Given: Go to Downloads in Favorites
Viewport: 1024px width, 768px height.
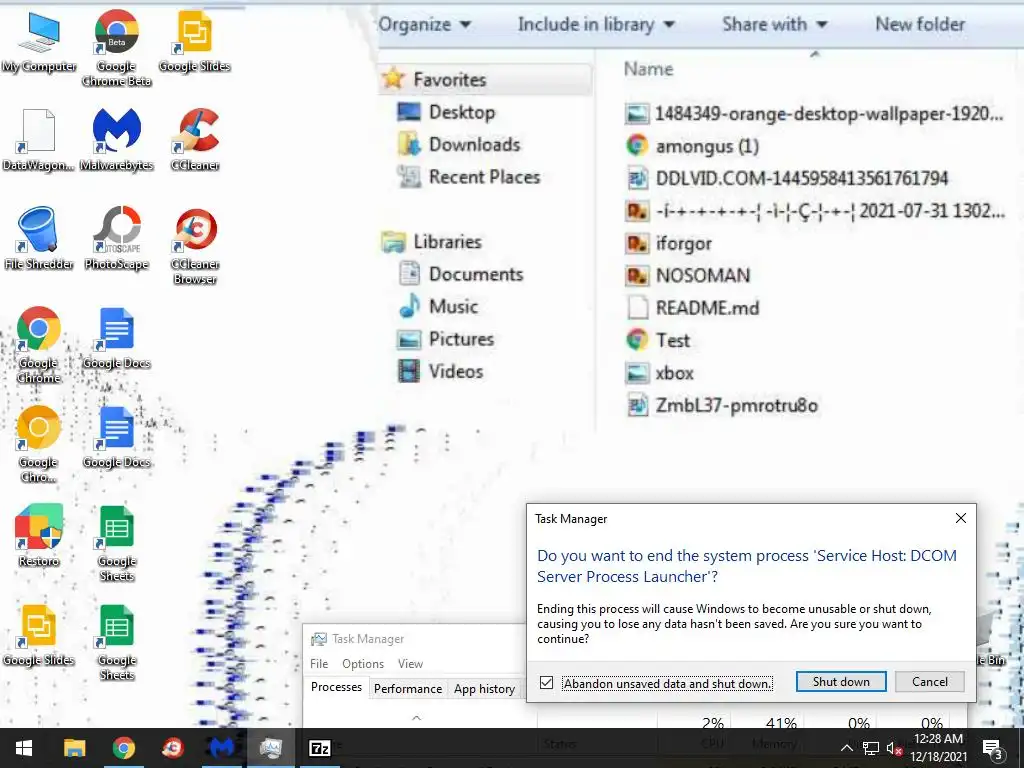Looking at the screenshot, I should 459,144.
